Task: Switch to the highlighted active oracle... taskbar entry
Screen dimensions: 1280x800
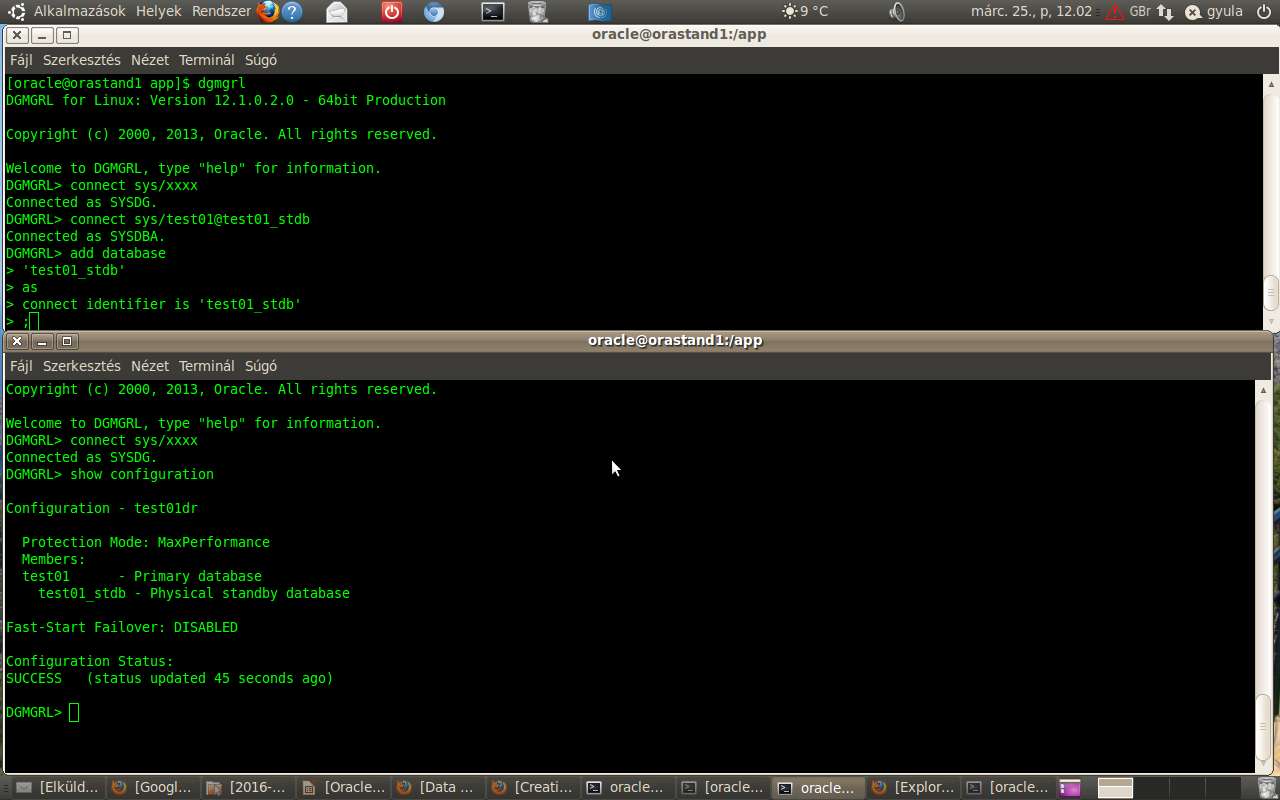Action: tap(817, 788)
